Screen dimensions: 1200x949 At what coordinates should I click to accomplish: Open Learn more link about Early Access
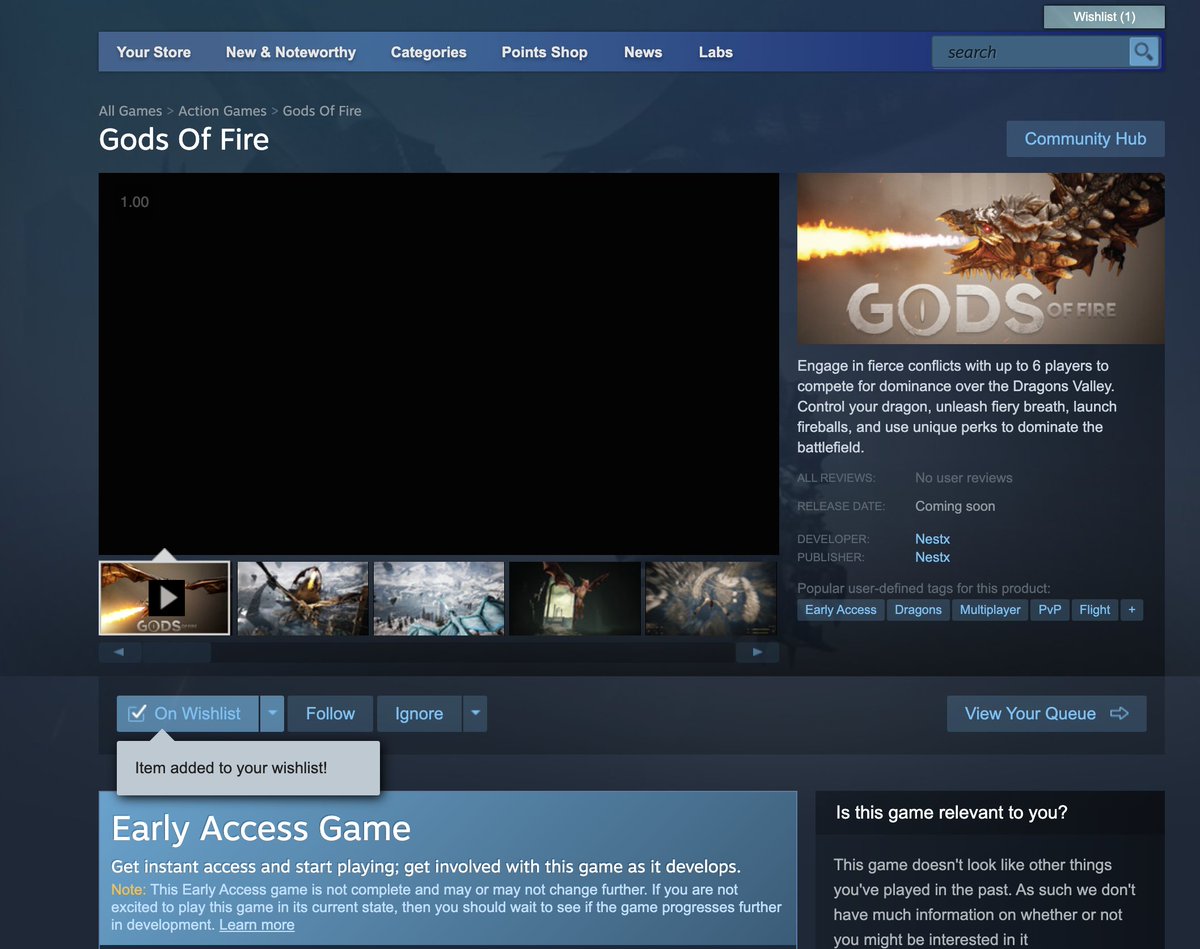[257, 925]
